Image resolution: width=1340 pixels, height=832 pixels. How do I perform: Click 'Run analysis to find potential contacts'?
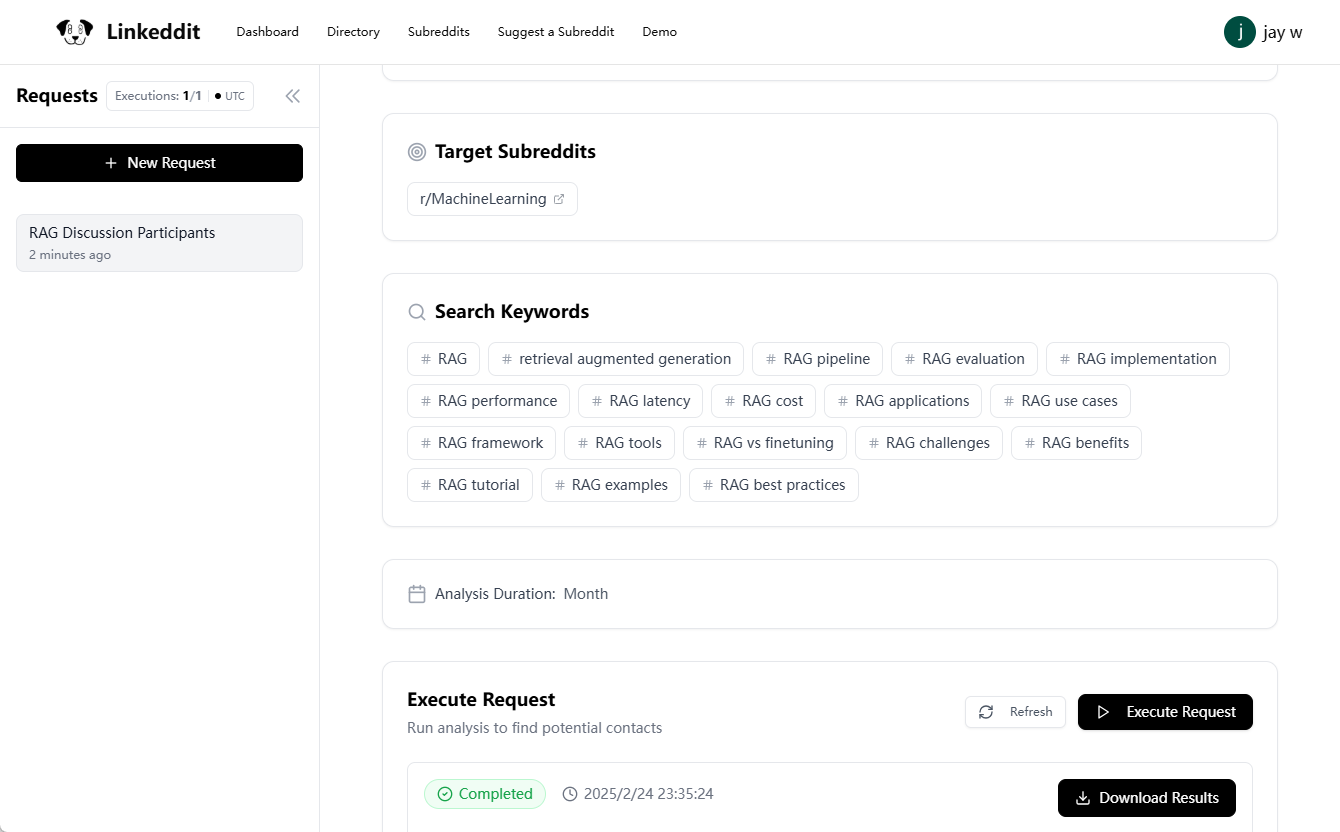pos(534,728)
